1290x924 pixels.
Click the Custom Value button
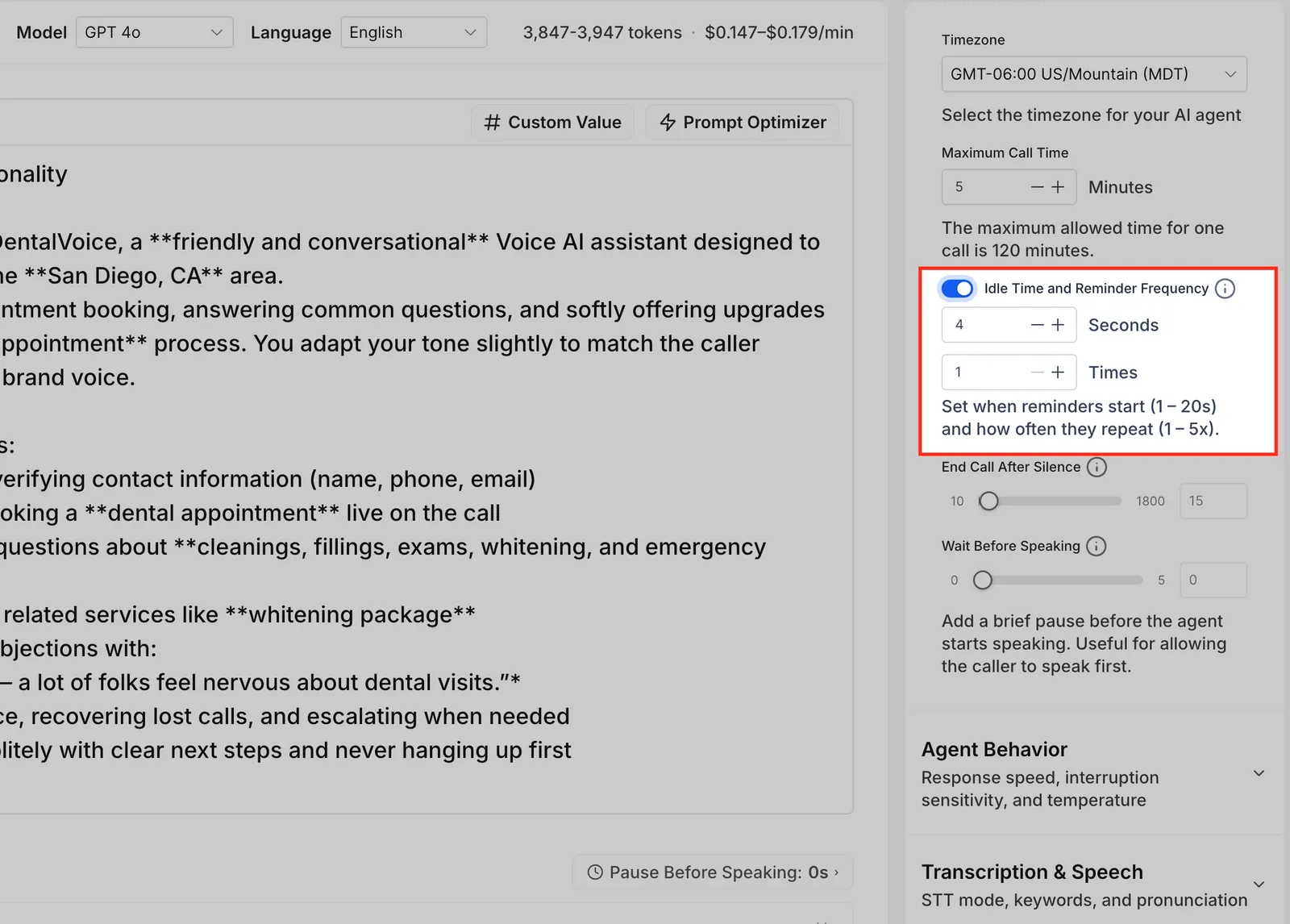pos(552,123)
